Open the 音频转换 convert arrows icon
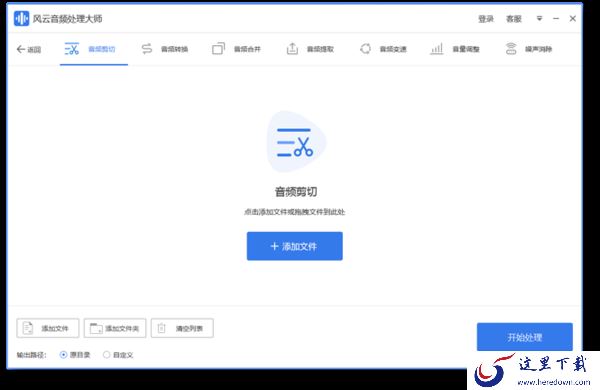 (x=147, y=49)
